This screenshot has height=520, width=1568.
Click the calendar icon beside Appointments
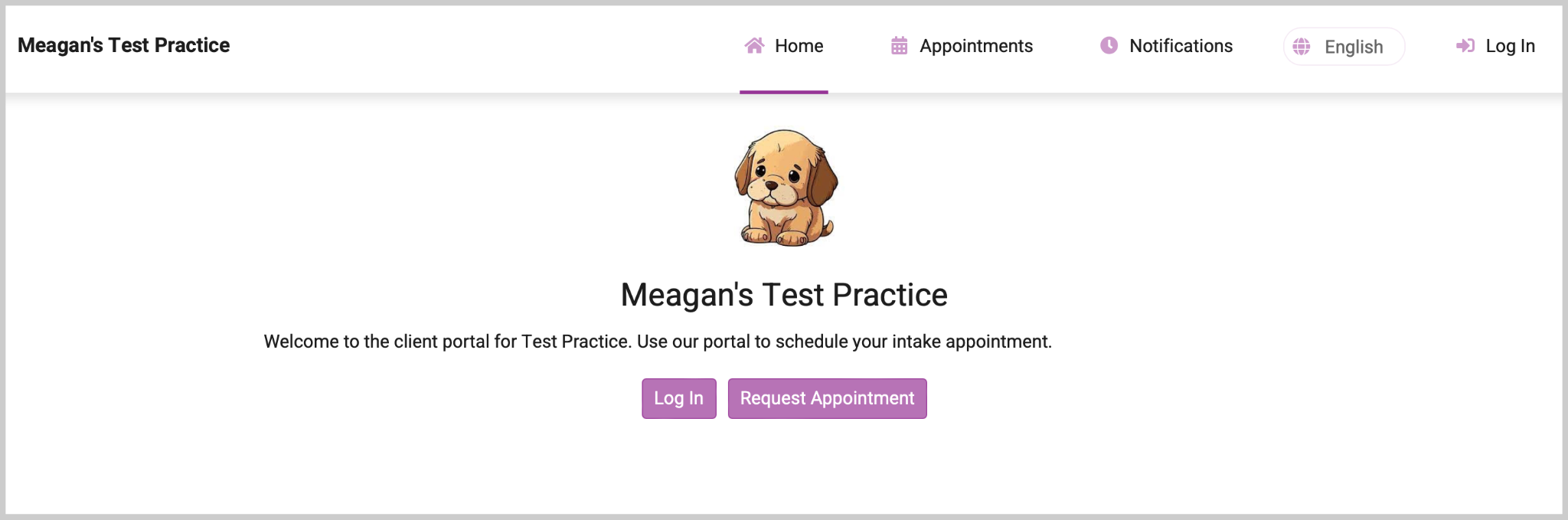click(899, 46)
